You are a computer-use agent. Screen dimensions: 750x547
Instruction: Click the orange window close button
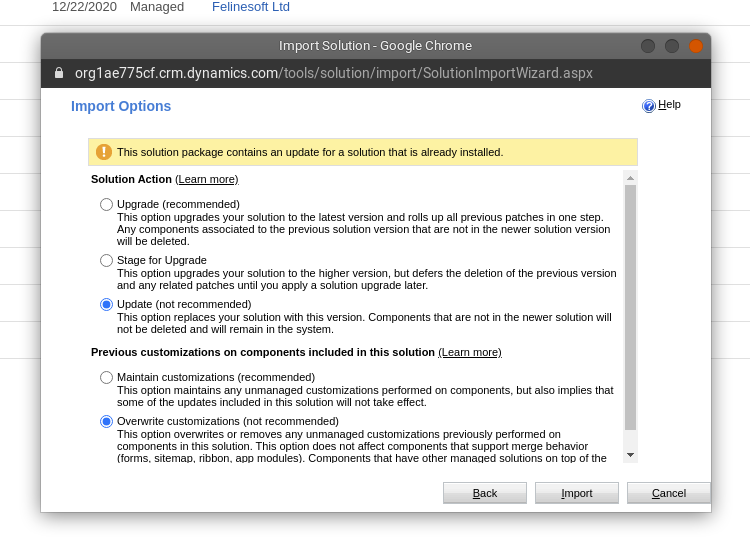pos(695,46)
